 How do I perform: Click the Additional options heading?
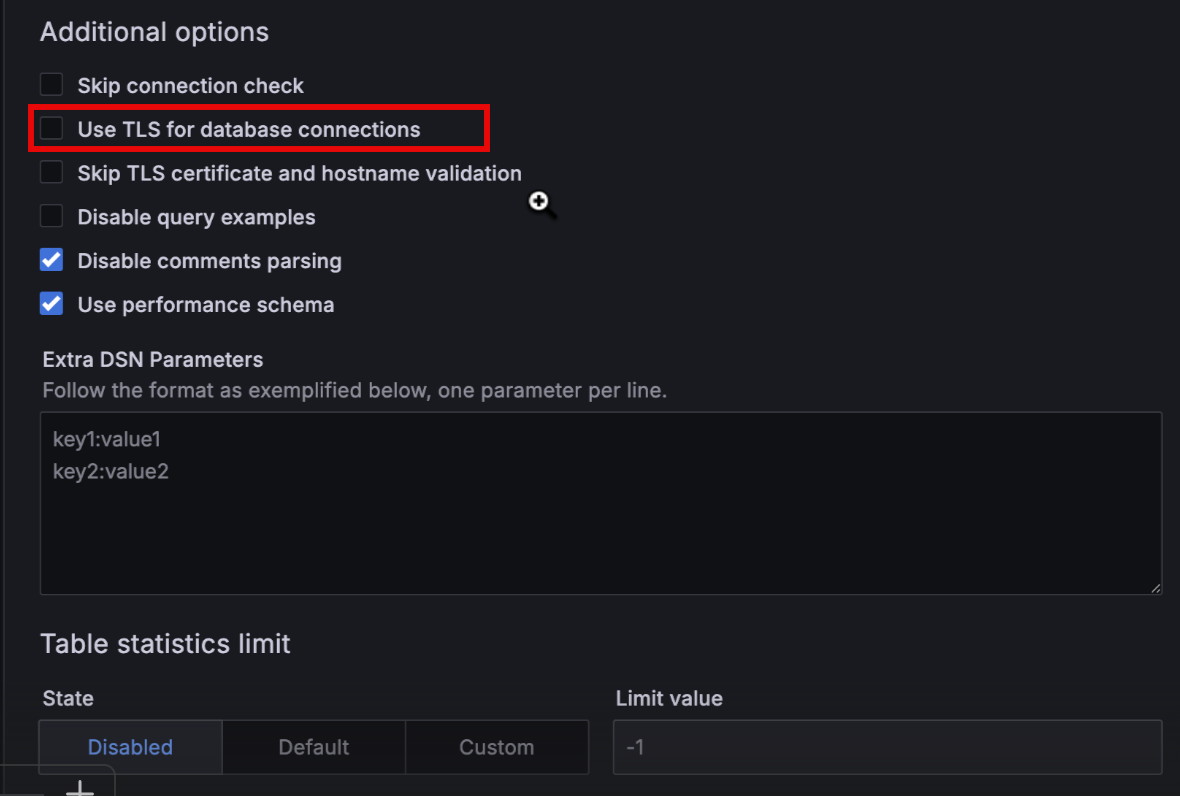(154, 31)
